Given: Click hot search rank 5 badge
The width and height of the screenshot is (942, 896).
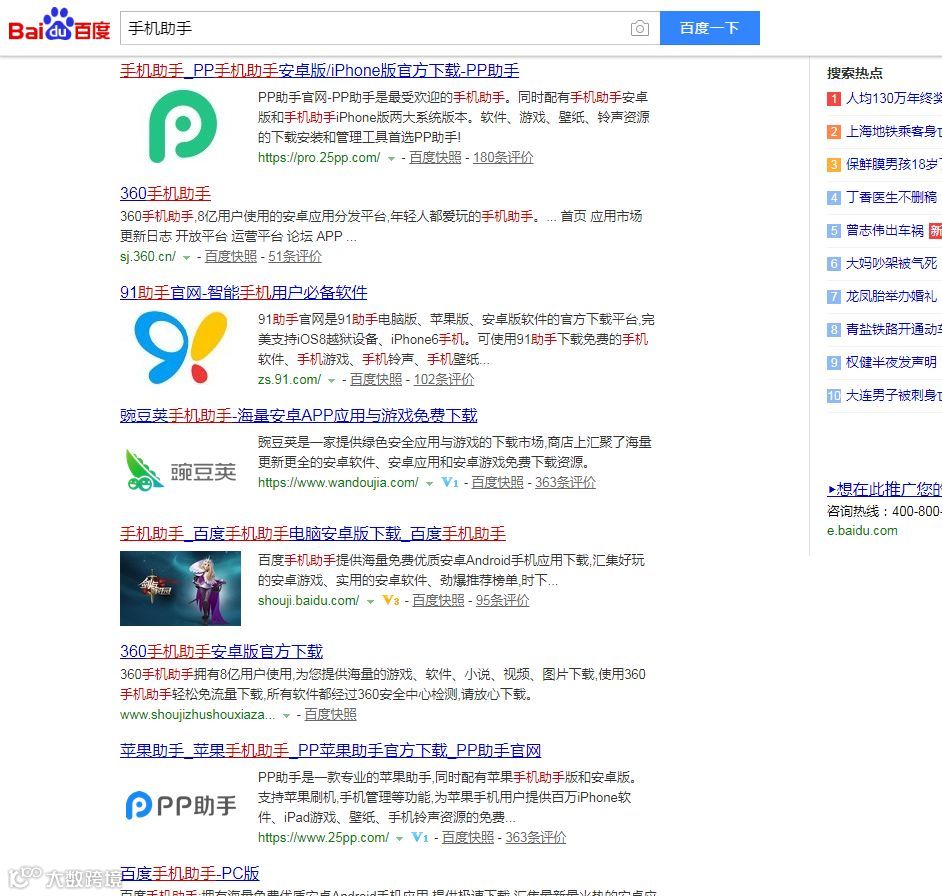Looking at the screenshot, I should (834, 231).
